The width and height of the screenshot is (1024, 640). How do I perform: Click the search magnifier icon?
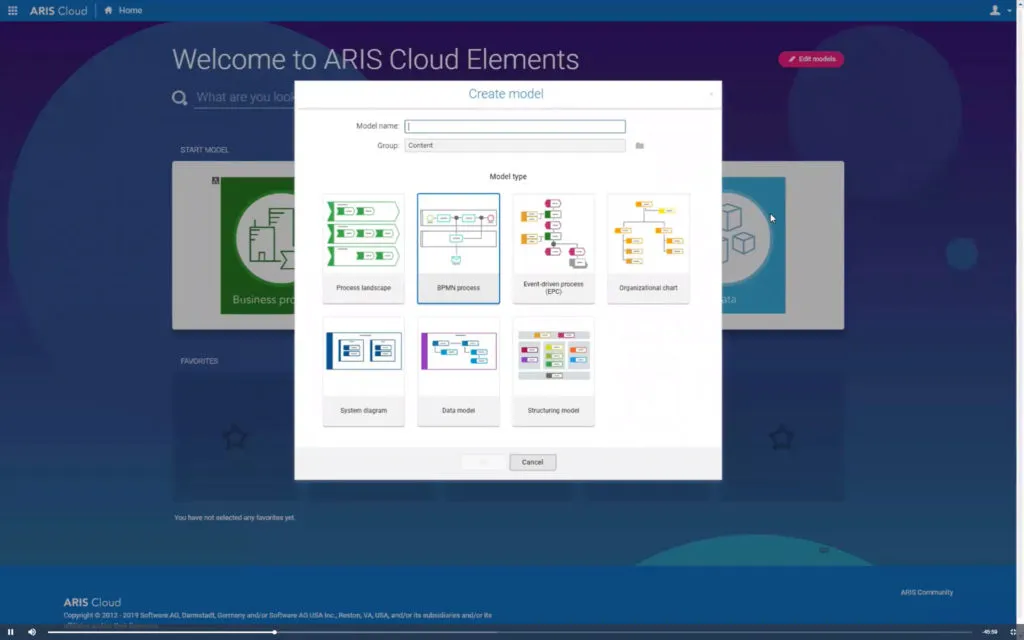180,98
